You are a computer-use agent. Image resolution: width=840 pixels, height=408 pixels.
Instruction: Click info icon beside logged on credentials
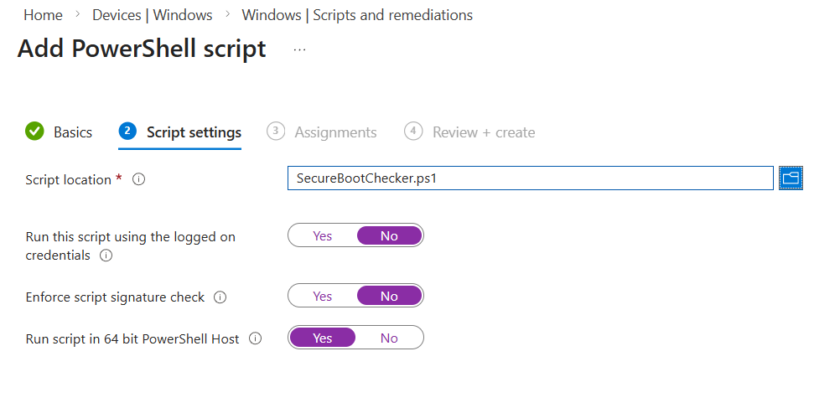click(x=106, y=255)
